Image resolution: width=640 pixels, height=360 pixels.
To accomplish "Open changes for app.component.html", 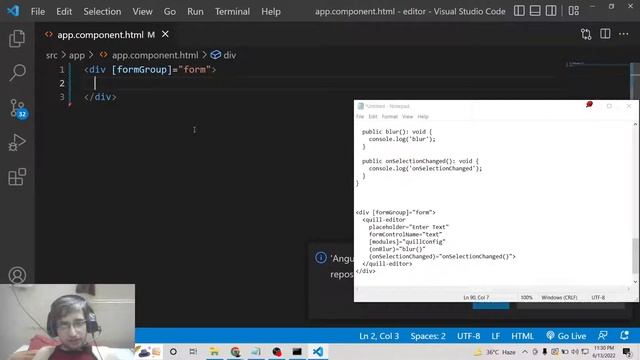I will [x=586, y=34].
